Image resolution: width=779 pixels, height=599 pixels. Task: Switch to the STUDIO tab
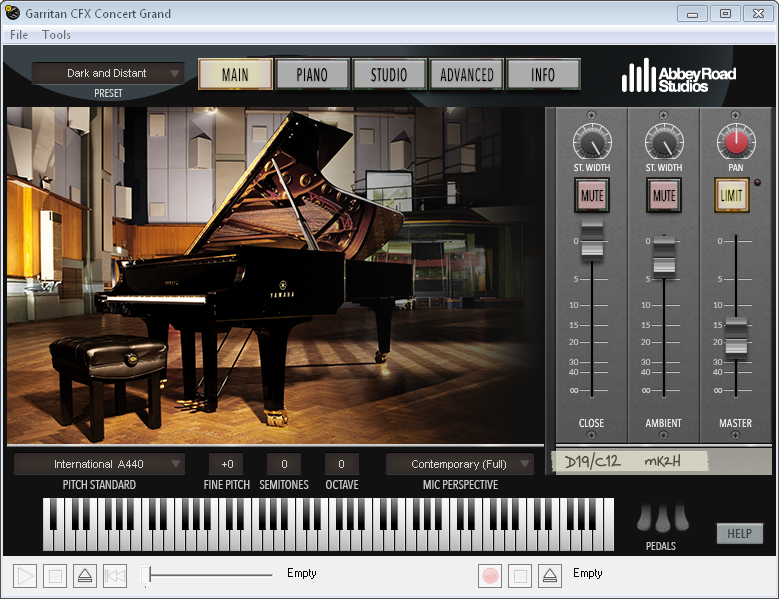pos(389,75)
